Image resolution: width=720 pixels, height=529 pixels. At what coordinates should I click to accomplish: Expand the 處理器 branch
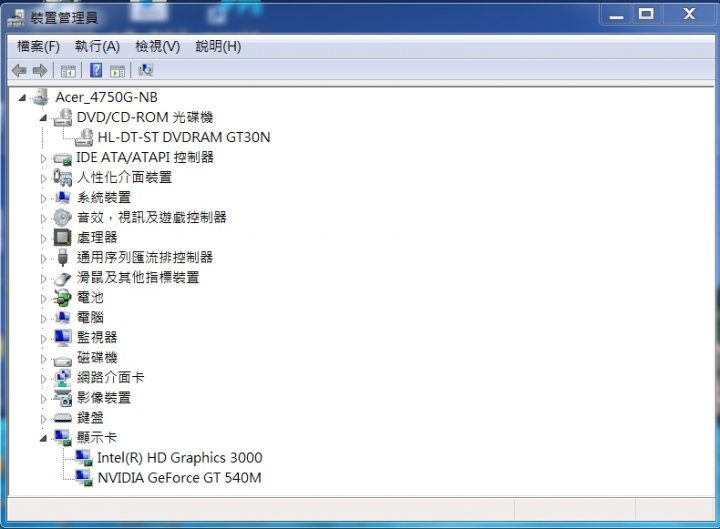44,239
